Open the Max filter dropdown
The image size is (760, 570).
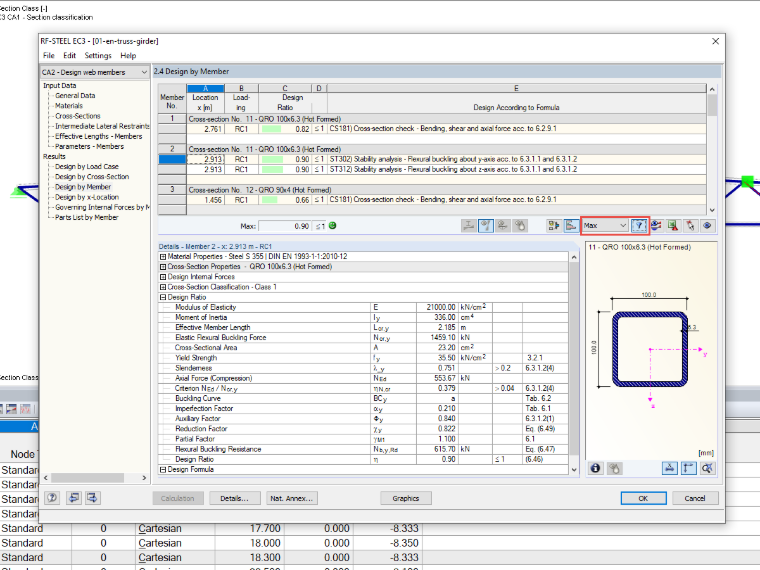click(605, 225)
